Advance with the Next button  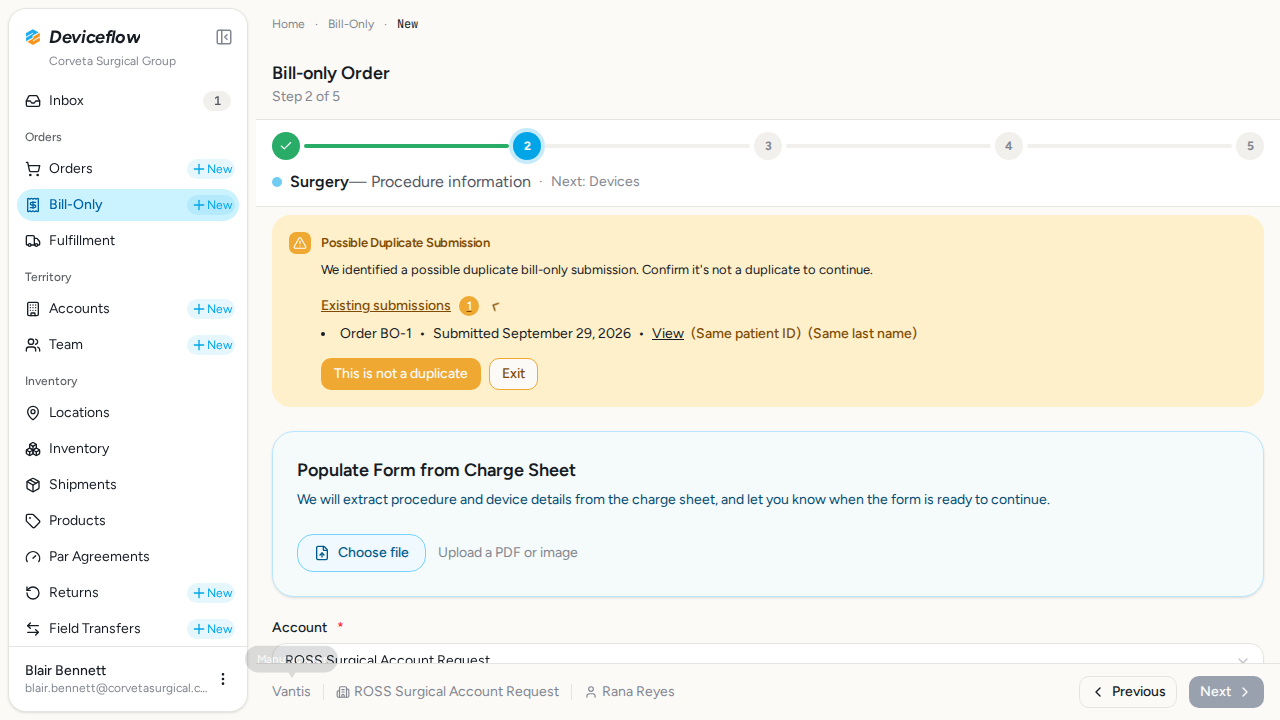[1226, 692]
